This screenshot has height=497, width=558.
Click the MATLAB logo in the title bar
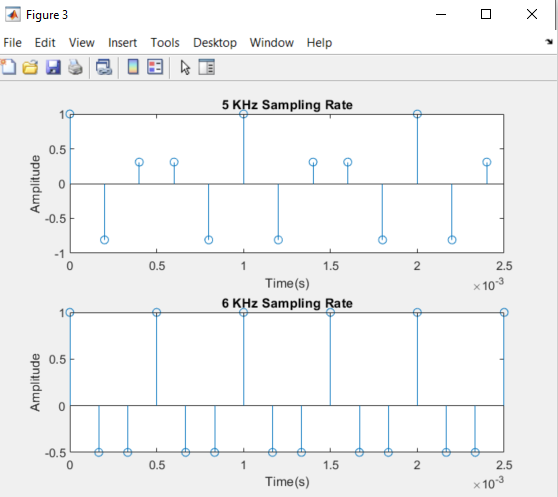13,15
